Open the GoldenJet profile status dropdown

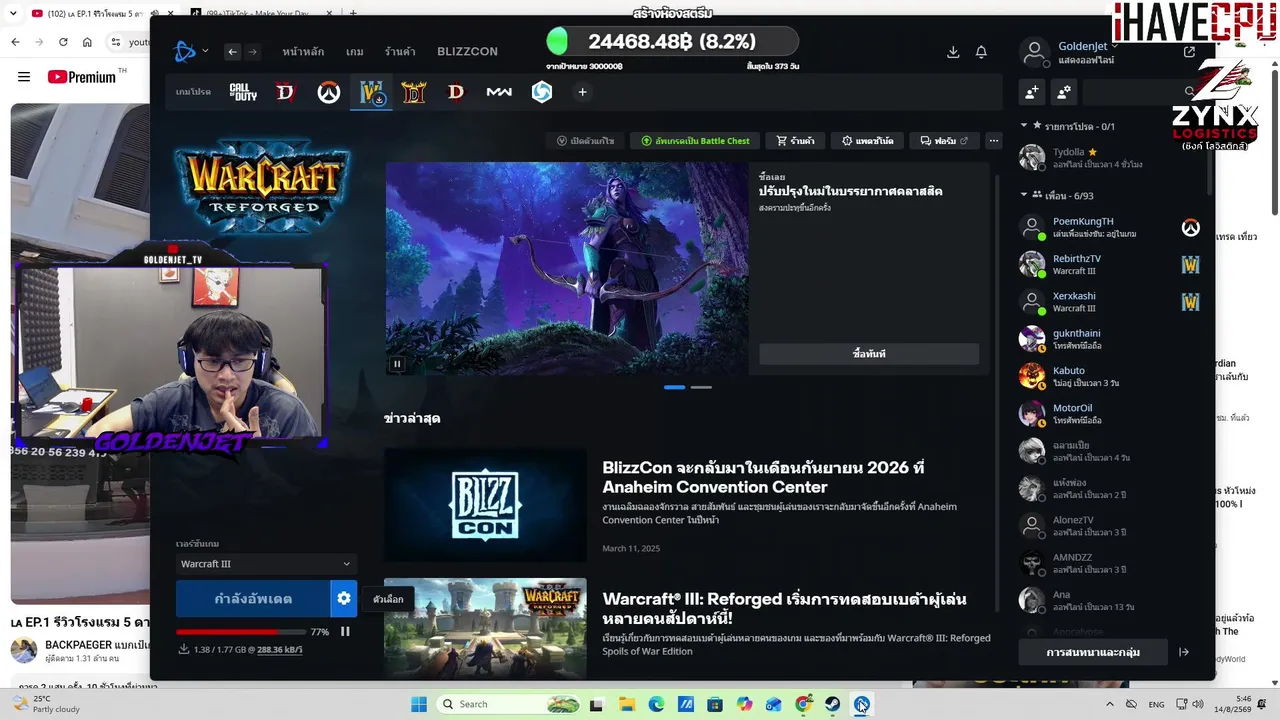tap(1088, 46)
